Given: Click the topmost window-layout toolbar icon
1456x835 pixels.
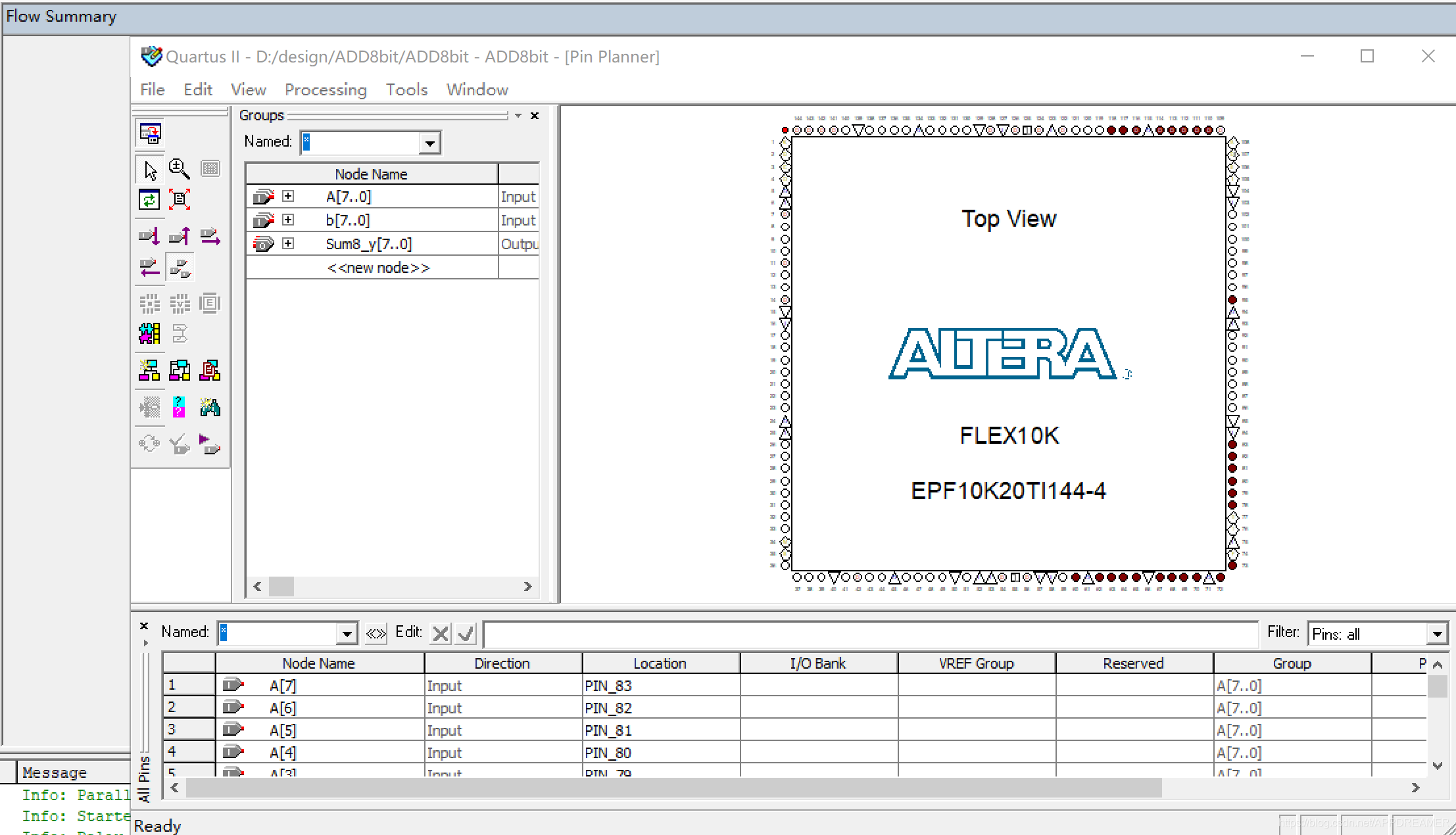Looking at the screenshot, I should [x=150, y=133].
